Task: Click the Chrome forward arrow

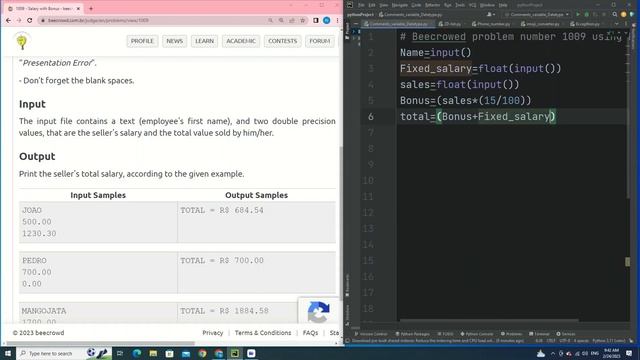Action: coord(19,20)
